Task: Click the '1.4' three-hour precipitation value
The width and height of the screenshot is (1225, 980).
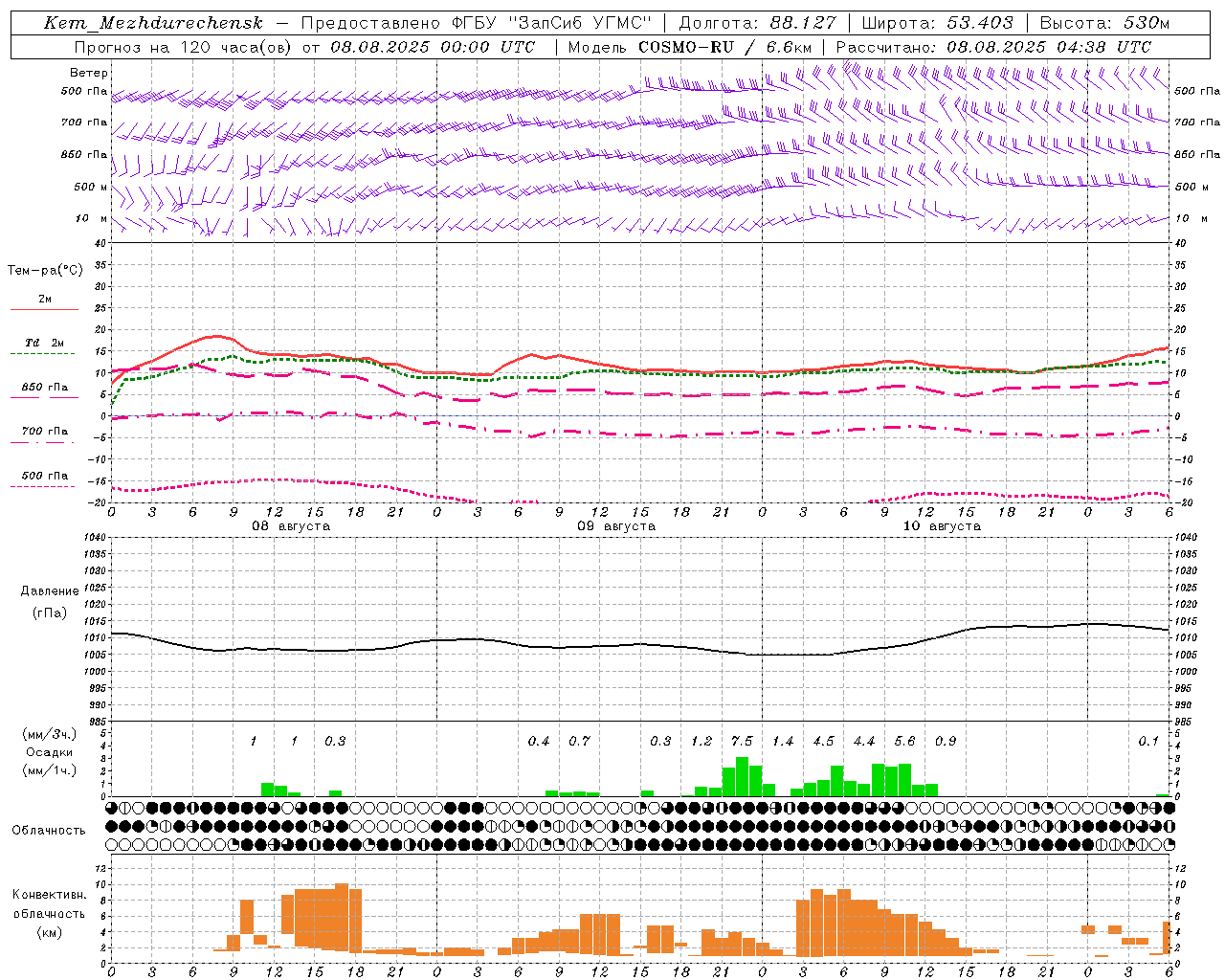Action: [783, 741]
